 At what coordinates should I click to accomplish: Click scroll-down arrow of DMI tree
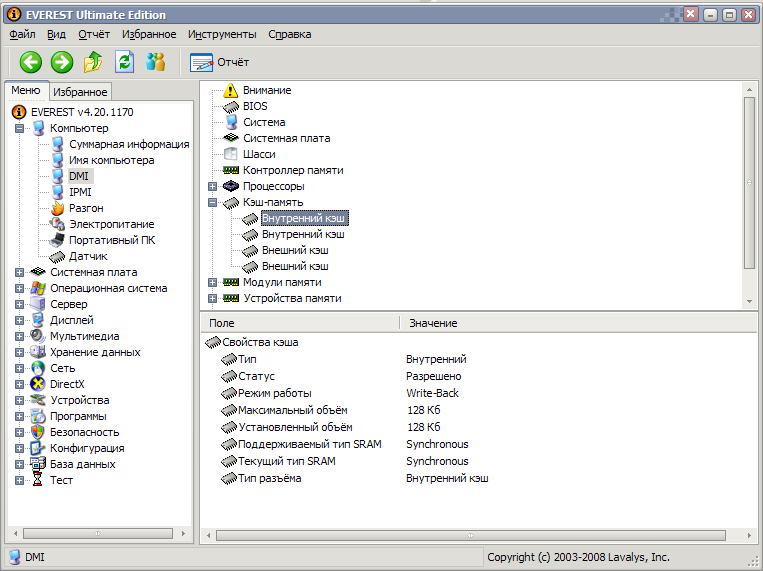click(x=749, y=302)
